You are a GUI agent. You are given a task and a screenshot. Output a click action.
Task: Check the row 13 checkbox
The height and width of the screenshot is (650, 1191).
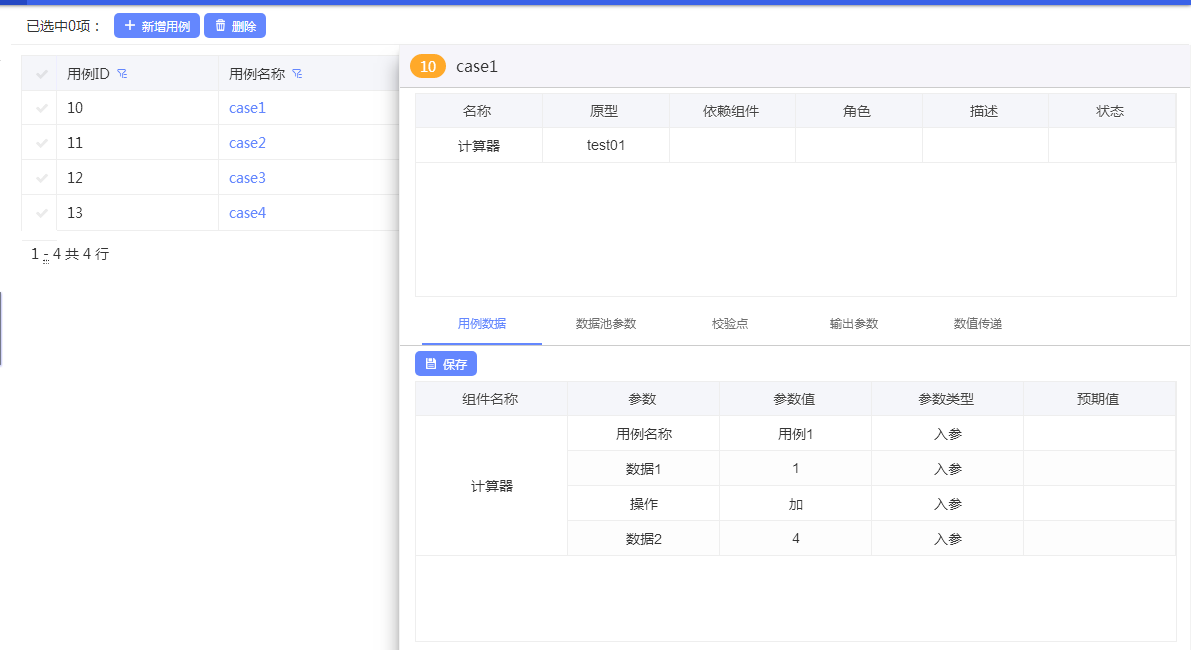[41, 213]
